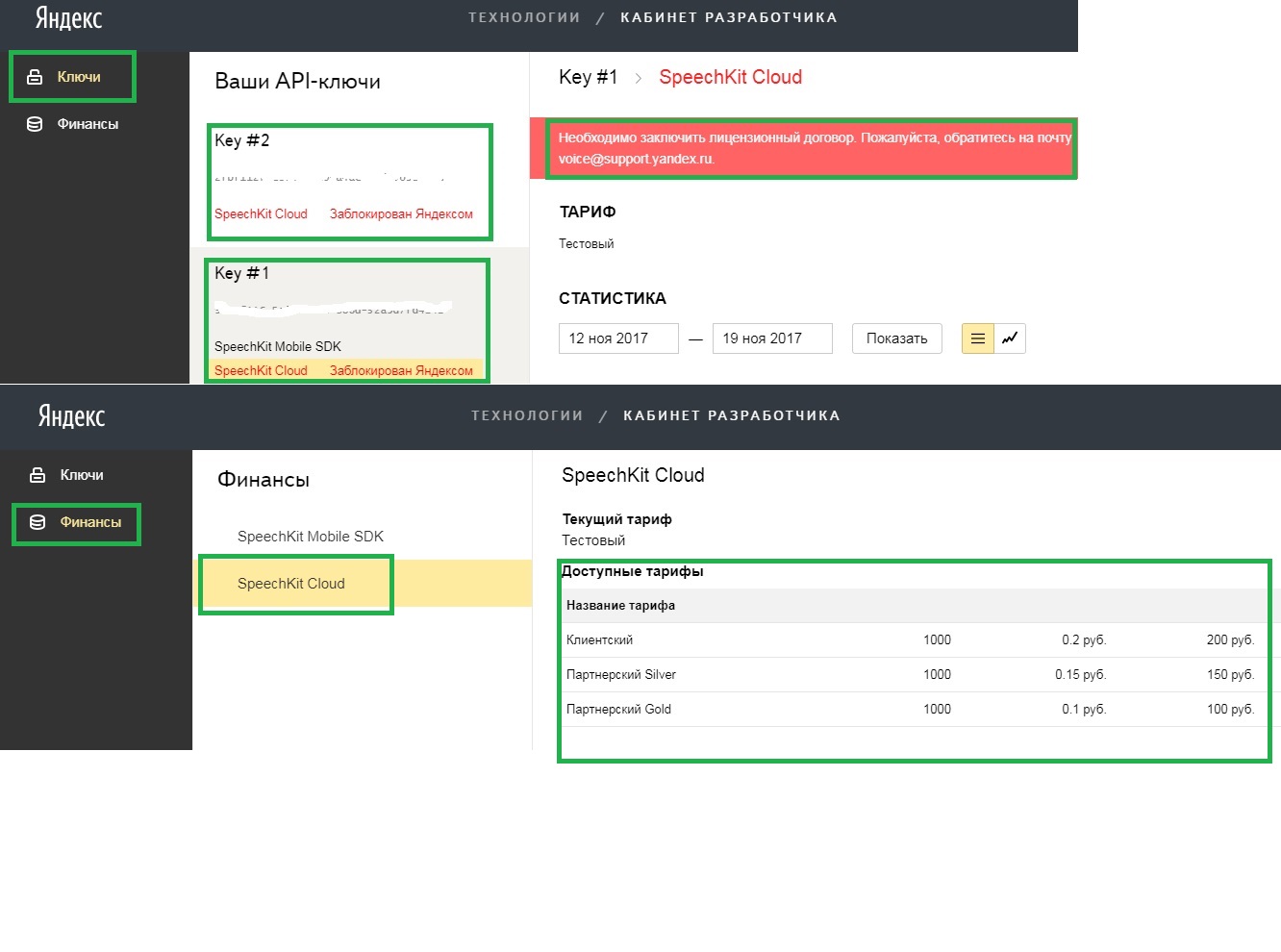Click Заблокирован Яндексом status under Key #2
1281x952 pixels.
coord(401,214)
